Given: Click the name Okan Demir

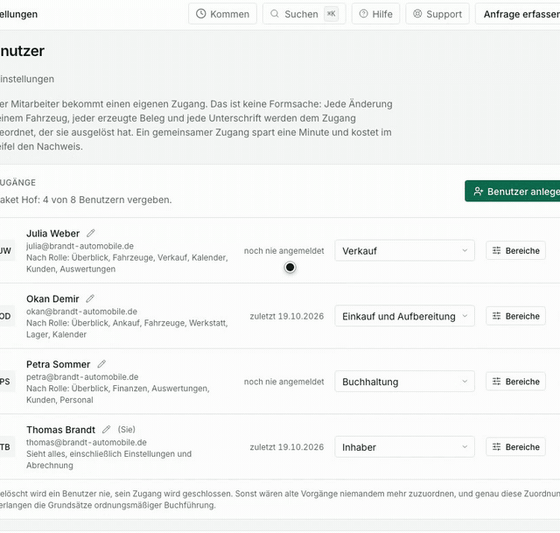Looking at the screenshot, I should point(52,299).
